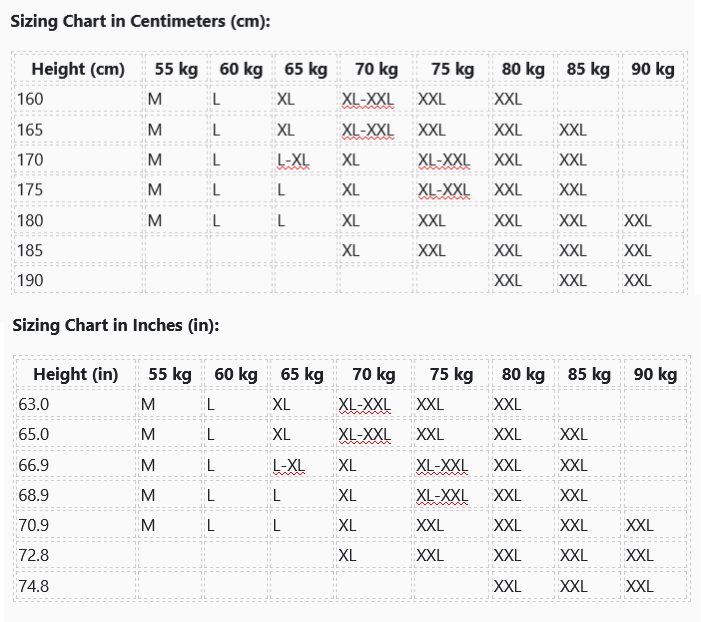
Task: Click the 63.0 inches row label
Action: pyautogui.click(x=34, y=404)
